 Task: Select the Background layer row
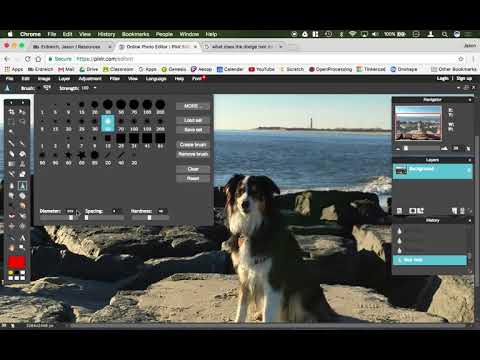[432, 170]
